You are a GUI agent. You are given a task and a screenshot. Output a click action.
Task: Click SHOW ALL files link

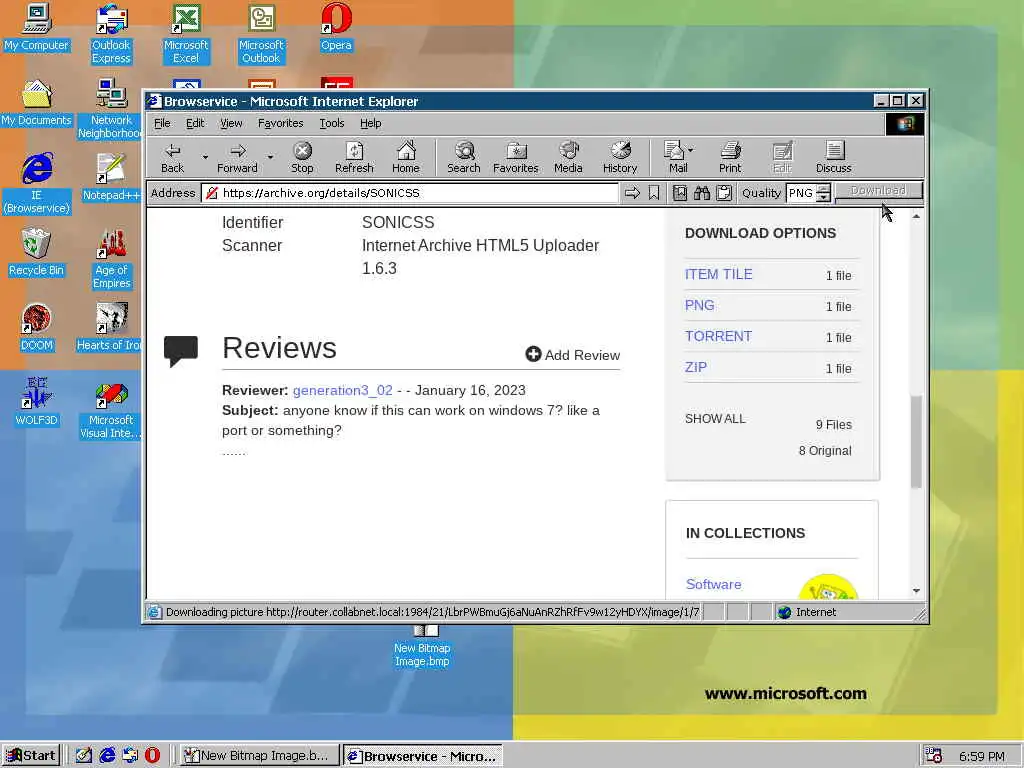coord(715,419)
